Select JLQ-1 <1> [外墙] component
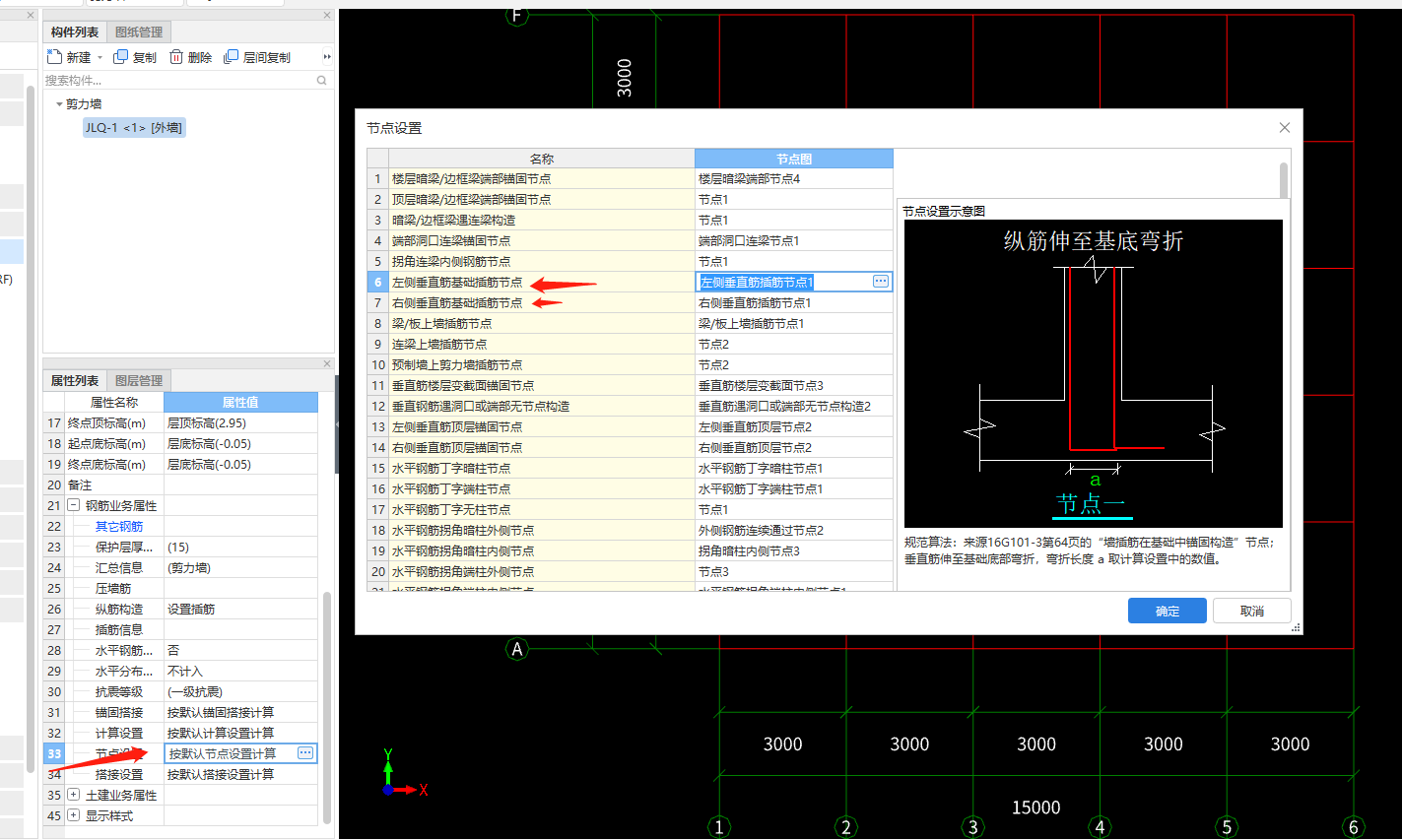 pyautogui.click(x=133, y=128)
